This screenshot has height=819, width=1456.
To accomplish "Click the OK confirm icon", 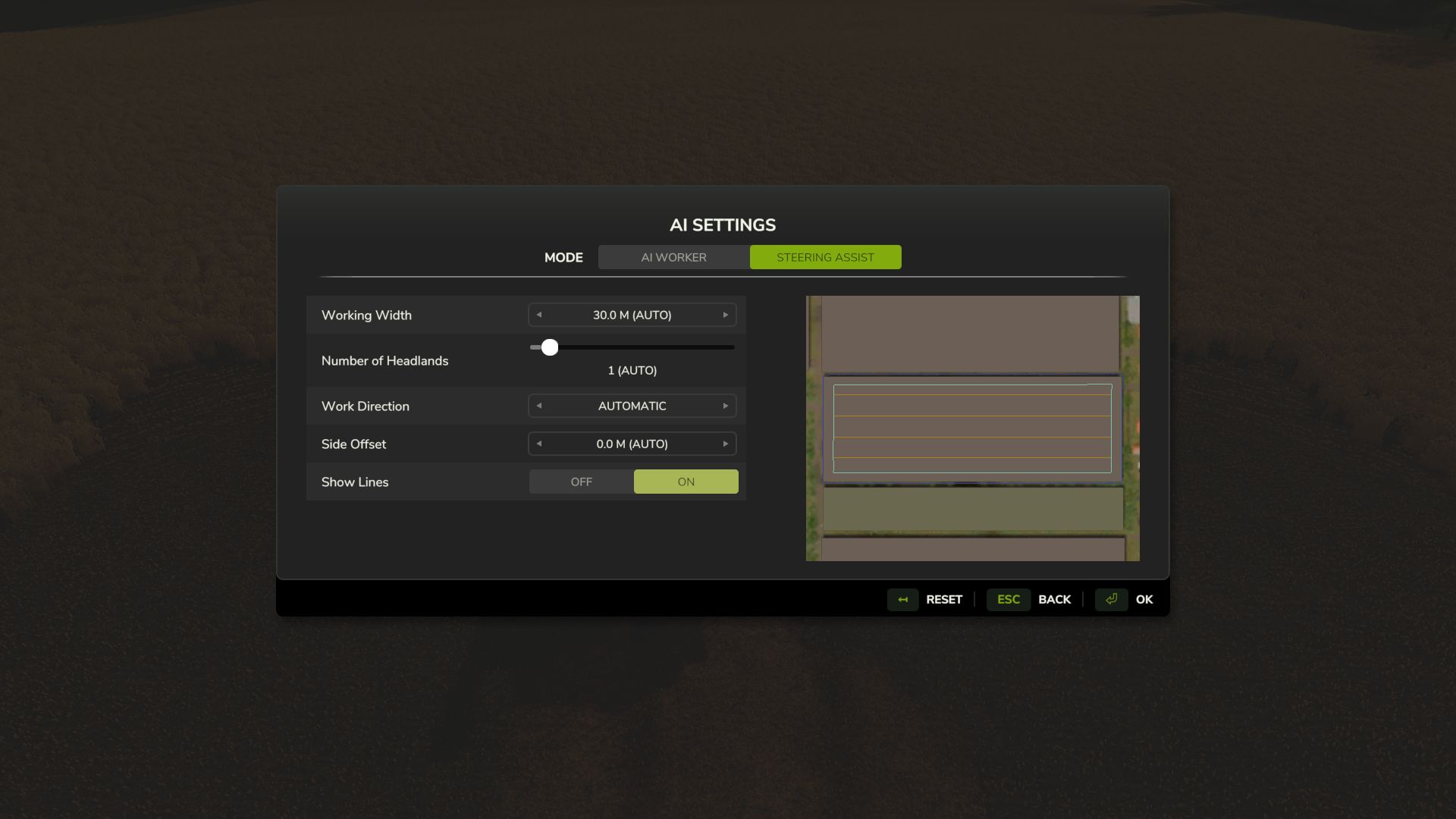I will point(1111,599).
